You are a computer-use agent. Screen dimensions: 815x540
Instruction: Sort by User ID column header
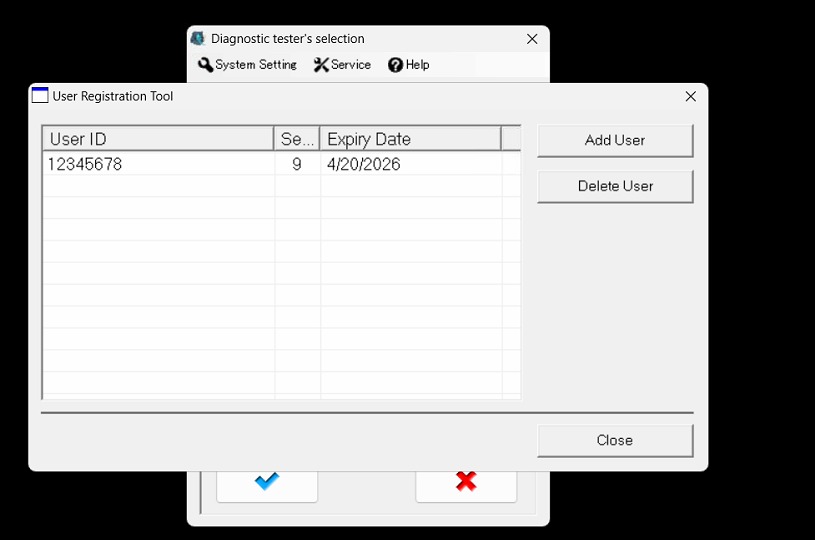(158, 139)
